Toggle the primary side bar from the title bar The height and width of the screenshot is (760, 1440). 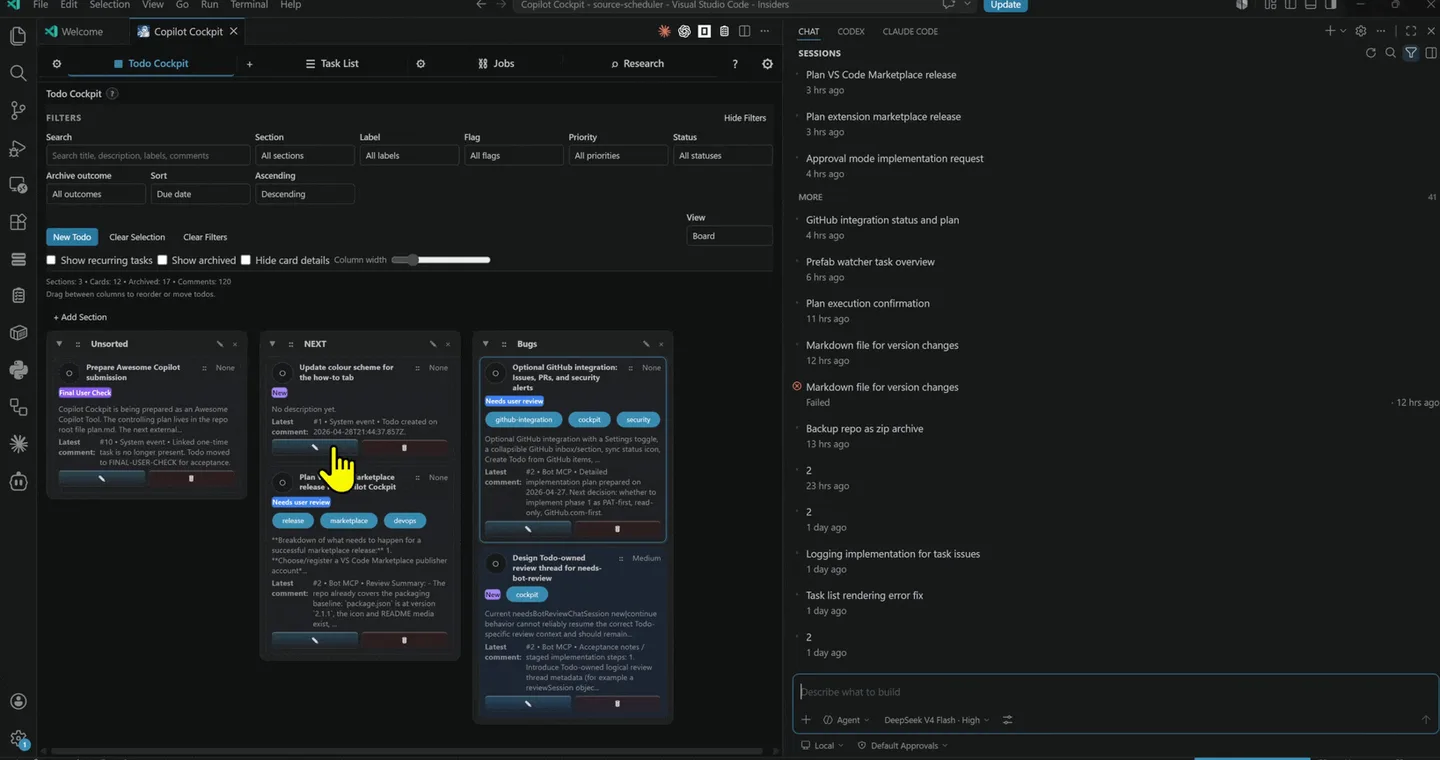1291,5
